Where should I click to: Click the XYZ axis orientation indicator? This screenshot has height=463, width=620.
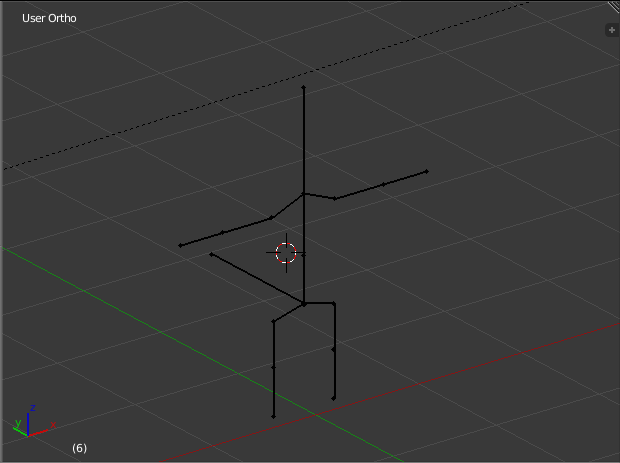(34, 421)
